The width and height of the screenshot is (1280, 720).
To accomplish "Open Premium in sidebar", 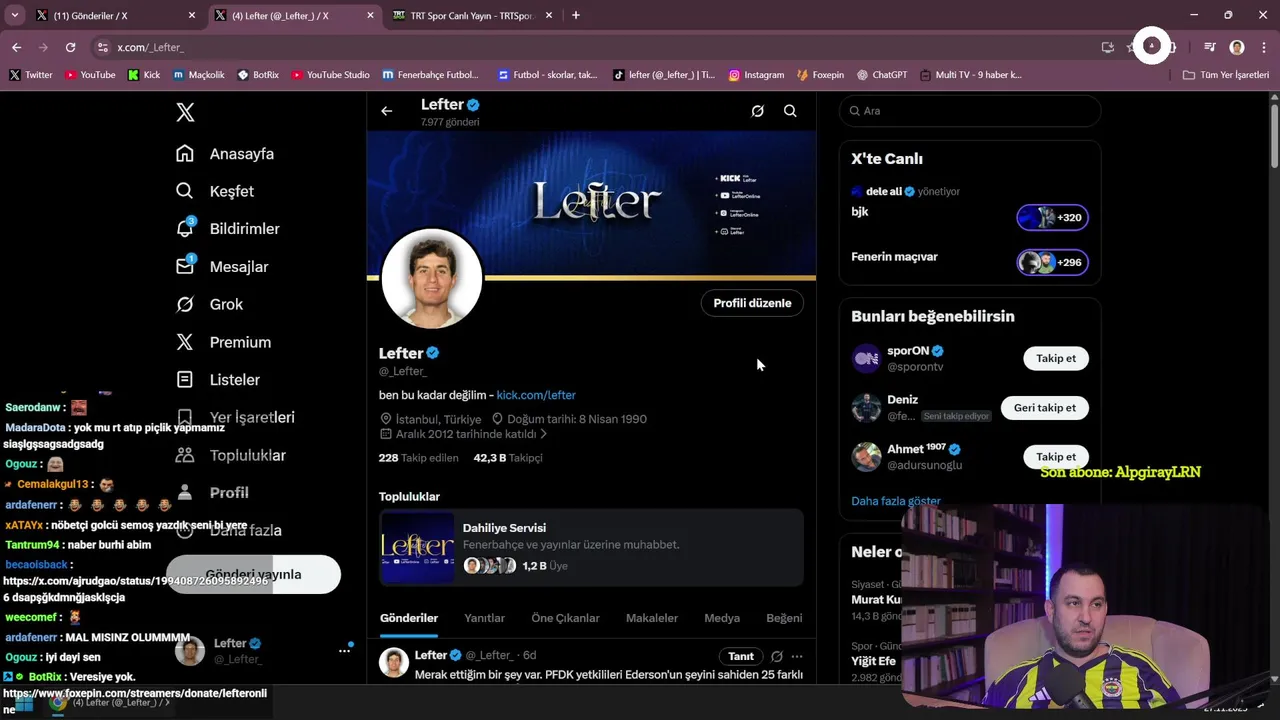I will pyautogui.click(x=223, y=342).
